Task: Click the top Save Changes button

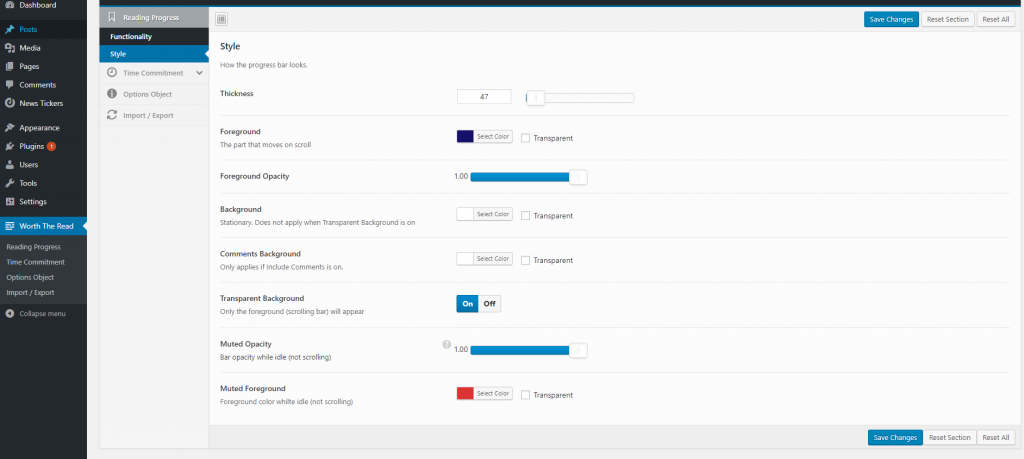Action: [890, 19]
